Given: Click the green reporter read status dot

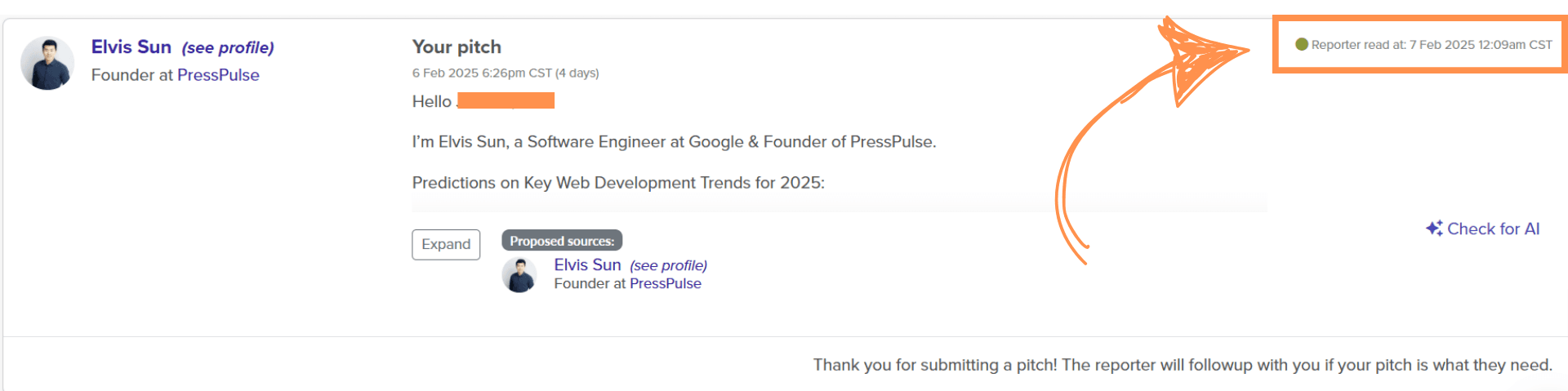Looking at the screenshot, I should [1302, 44].
